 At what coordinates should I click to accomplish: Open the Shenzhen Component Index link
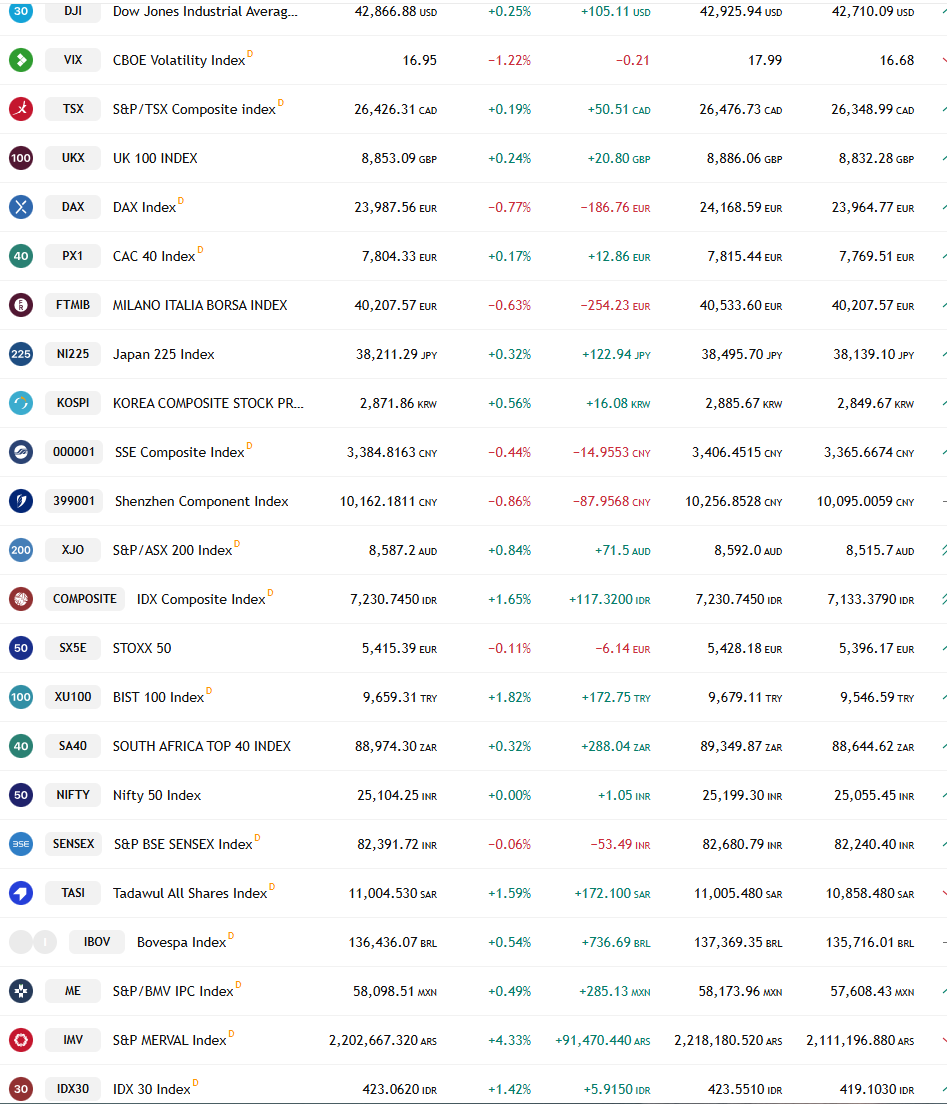tap(201, 501)
